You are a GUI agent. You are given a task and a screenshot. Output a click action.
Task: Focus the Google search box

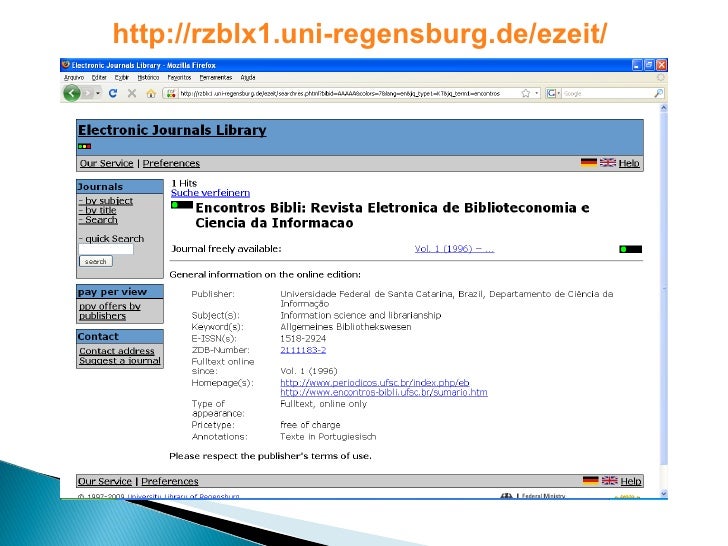click(607, 93)
